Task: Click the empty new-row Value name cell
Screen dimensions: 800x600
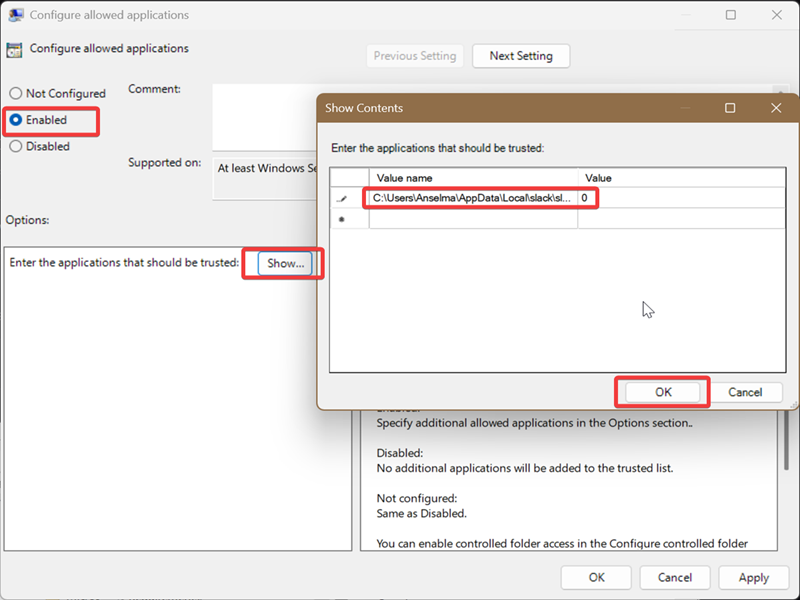Action: pyautogui.click(x=473, y=219)
